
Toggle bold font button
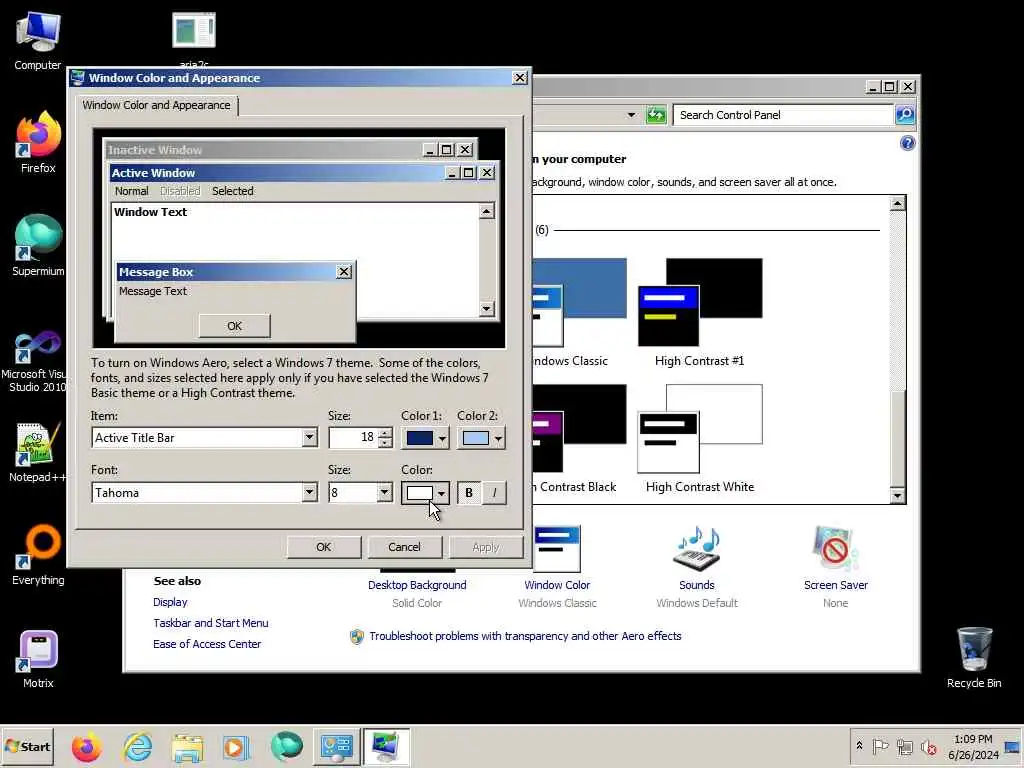[x=468, y=493]
